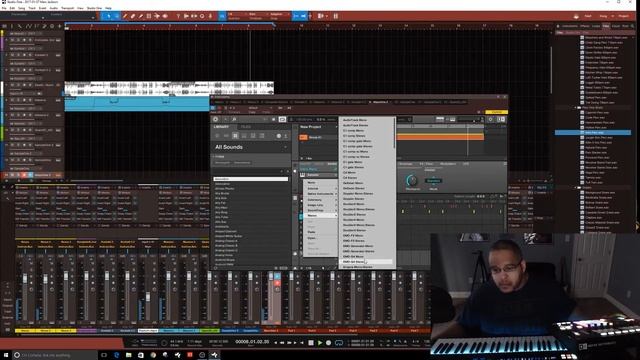Click the first mixer channel volume fader

[x=25, y=278]
